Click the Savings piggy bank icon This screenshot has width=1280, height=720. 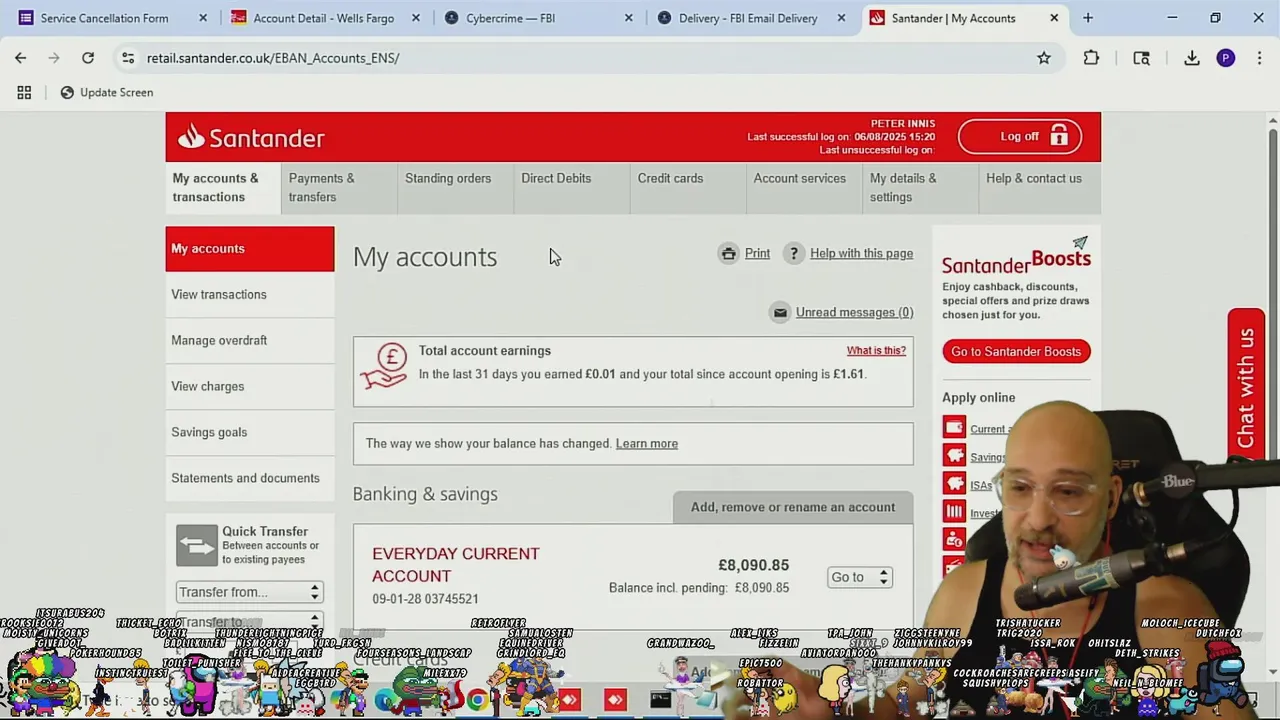(x=954, y=456)
